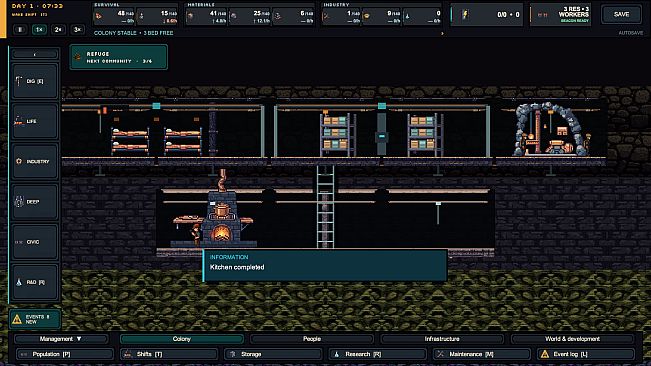This screenshot has height=366, width=651.
Task: Click the food resource icon showing 48
Action: (x=99, y=17)
